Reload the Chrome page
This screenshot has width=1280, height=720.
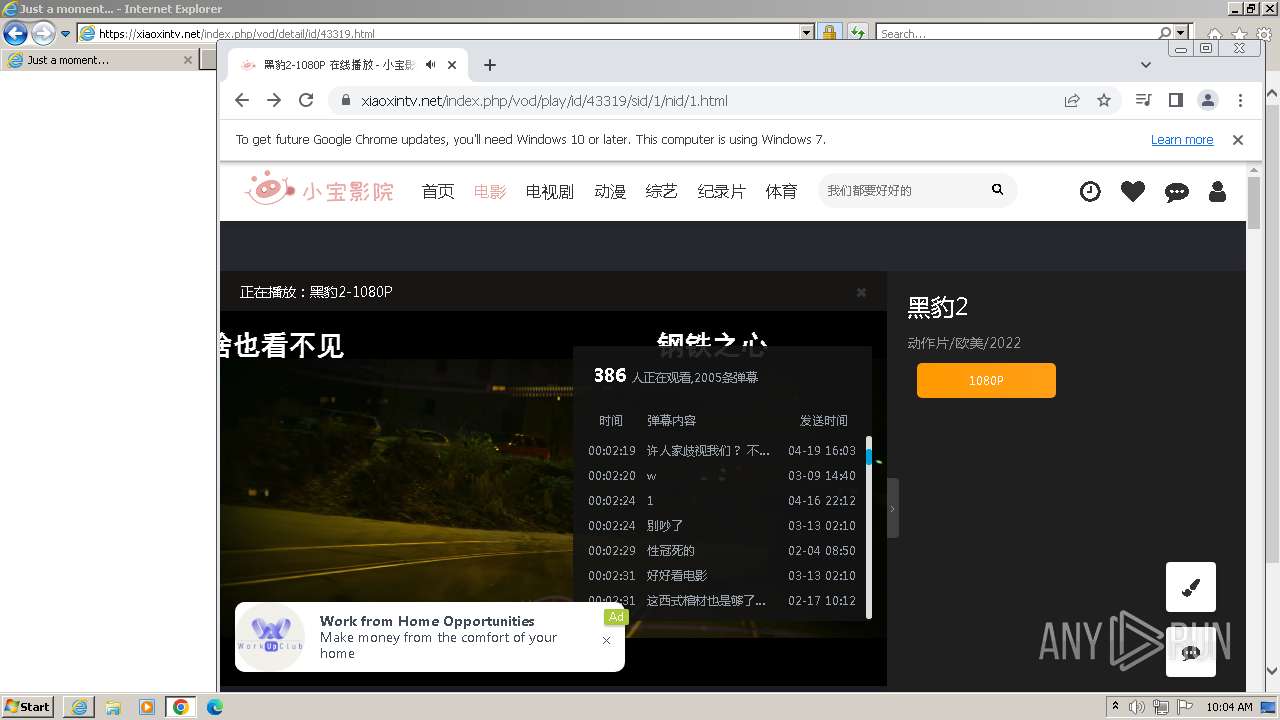[306, 100]
